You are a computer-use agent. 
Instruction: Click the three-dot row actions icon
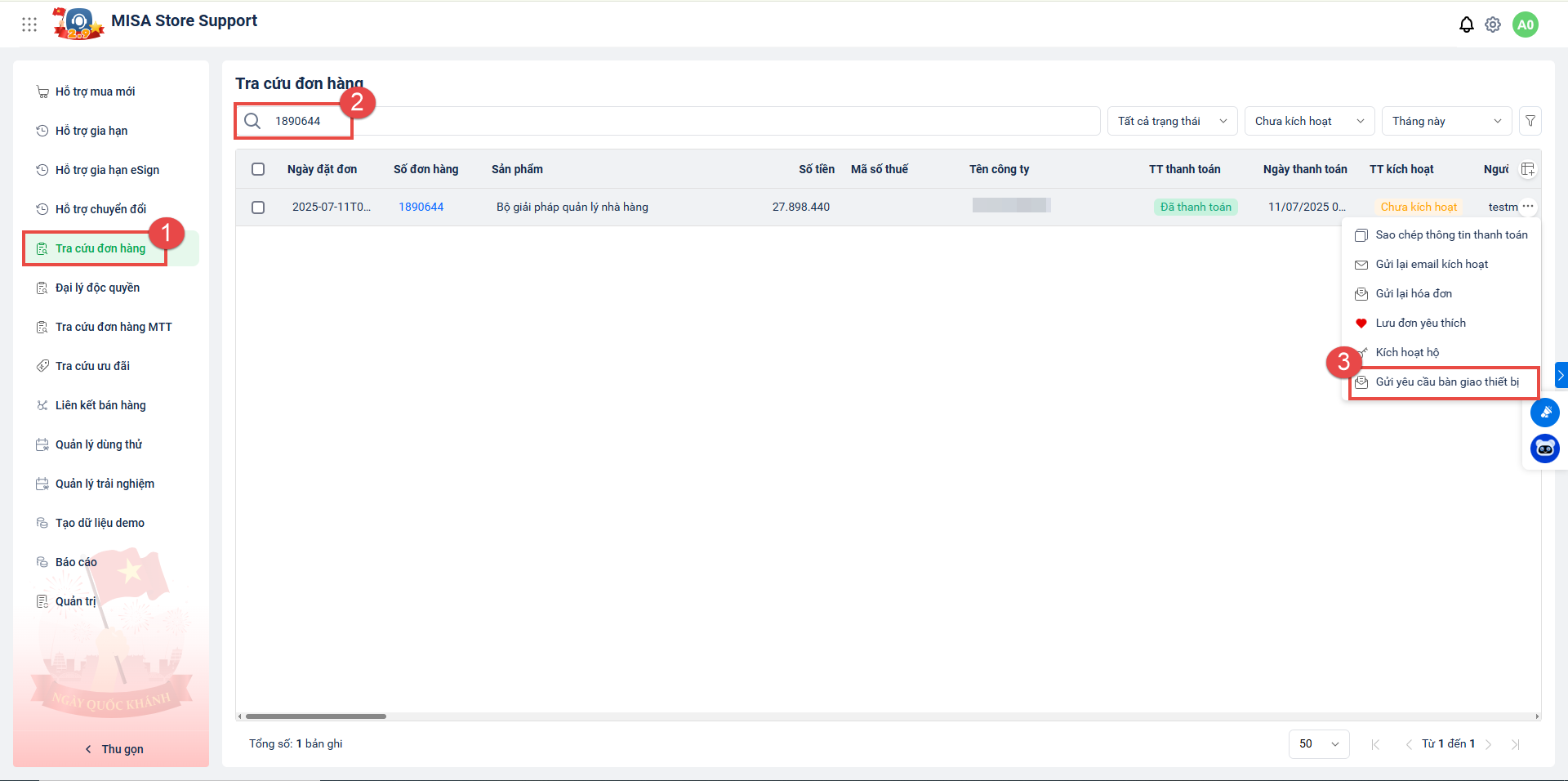click(x=1528, y=207)
